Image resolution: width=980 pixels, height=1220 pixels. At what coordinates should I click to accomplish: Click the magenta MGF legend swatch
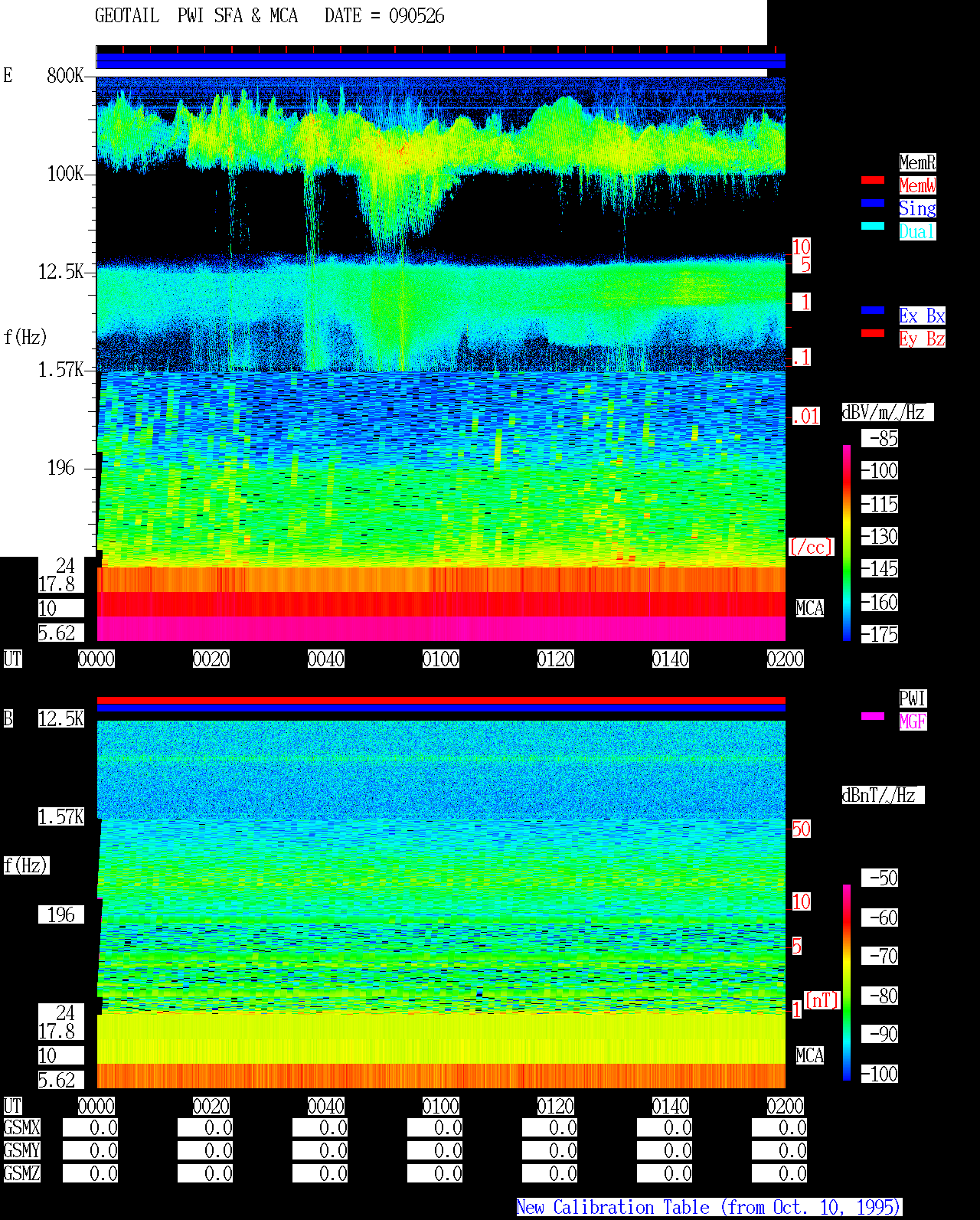[x=873, y=716]
